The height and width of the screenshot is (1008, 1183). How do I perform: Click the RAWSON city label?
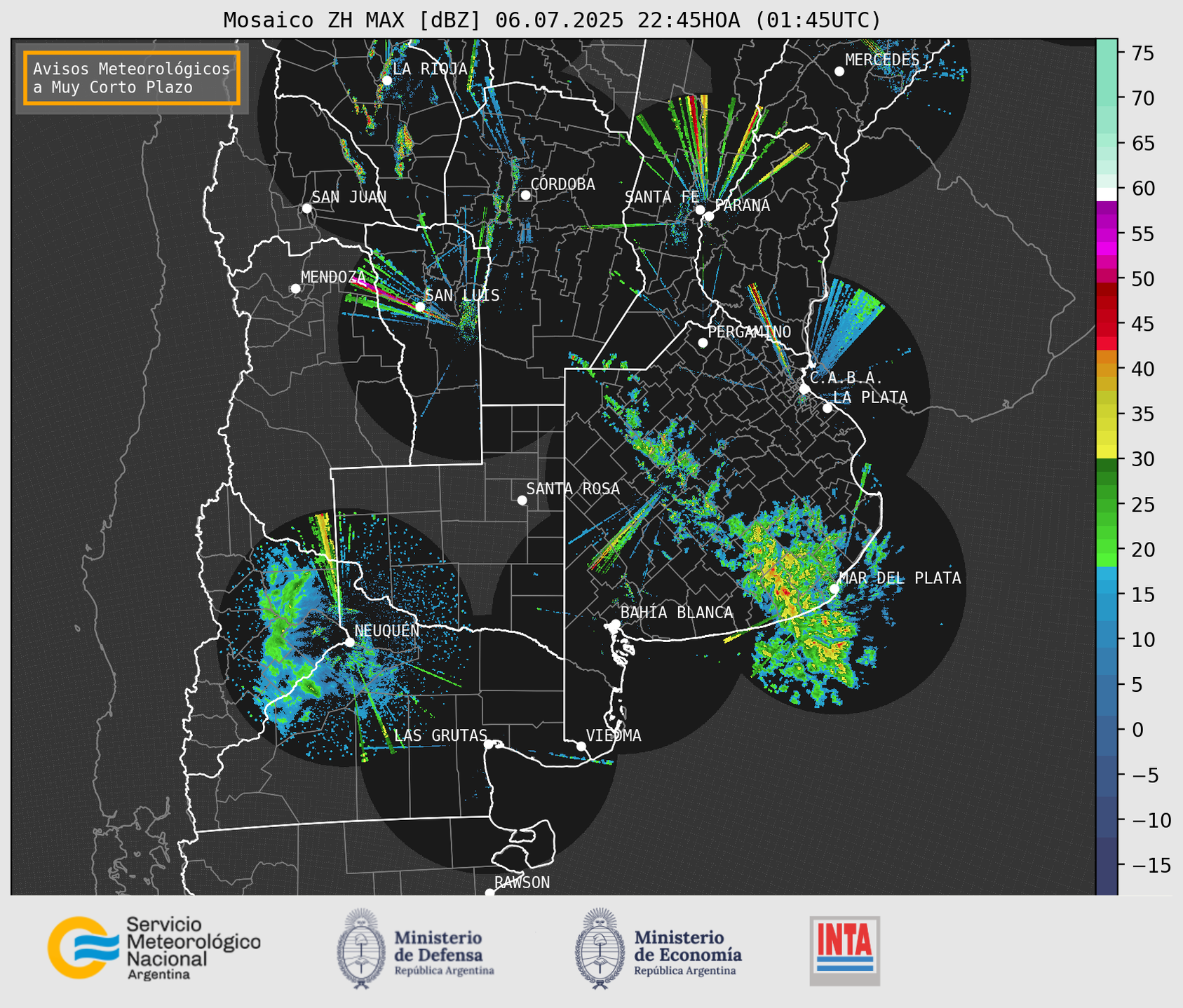pos(522,883)
